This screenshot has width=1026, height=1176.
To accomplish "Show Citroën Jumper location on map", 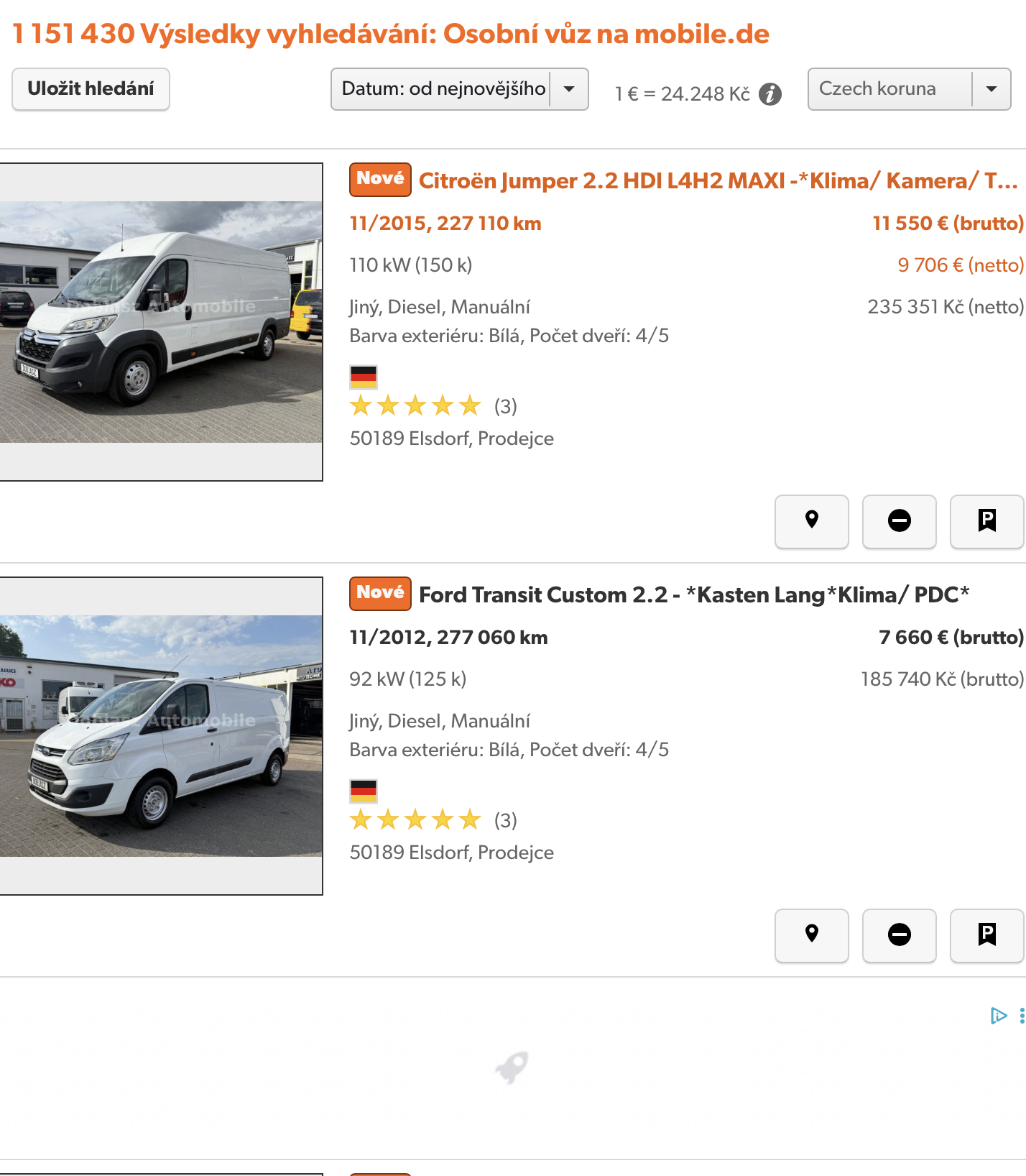I will pos(812,521).
